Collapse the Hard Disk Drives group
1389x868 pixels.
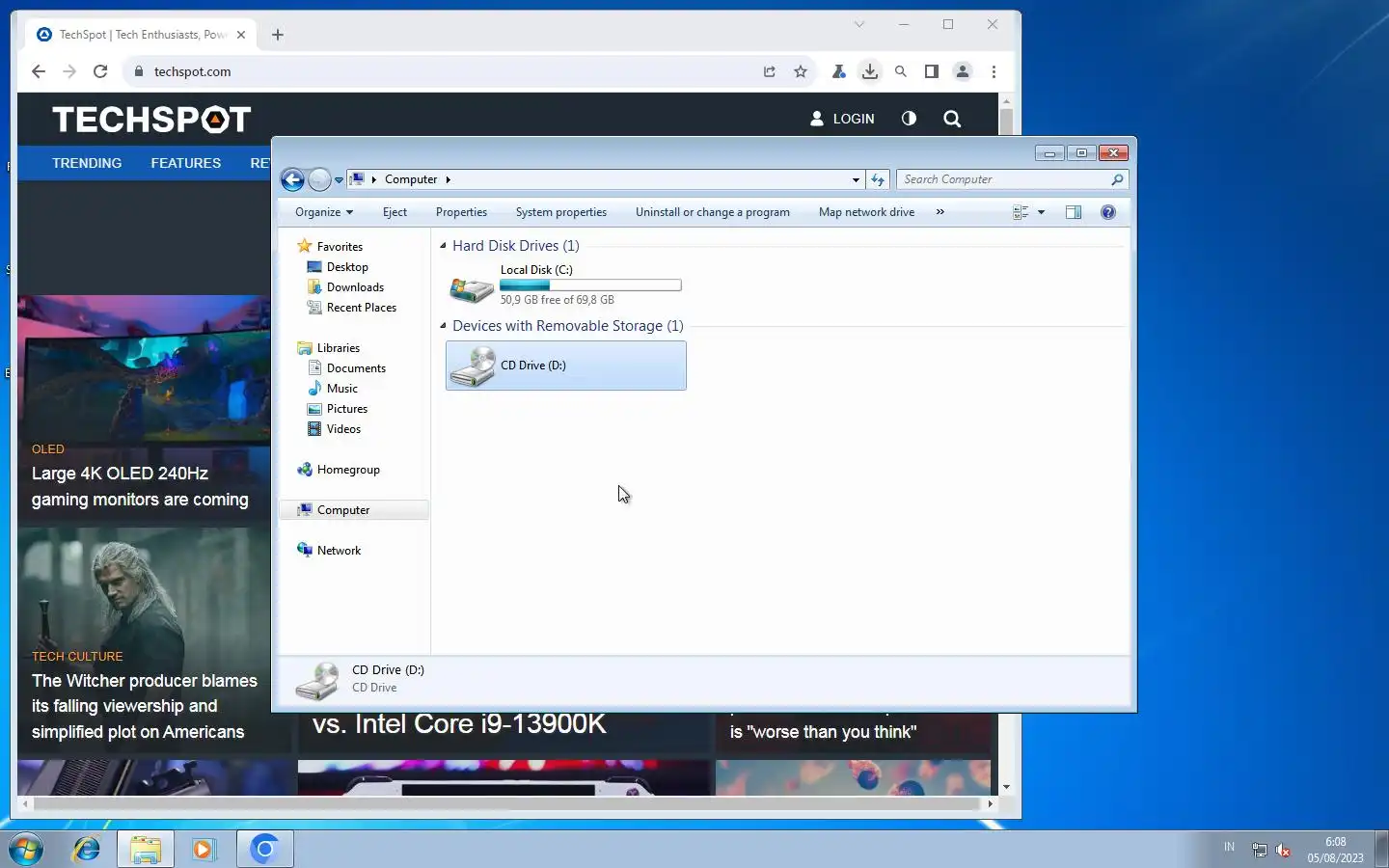coord(444,246)
